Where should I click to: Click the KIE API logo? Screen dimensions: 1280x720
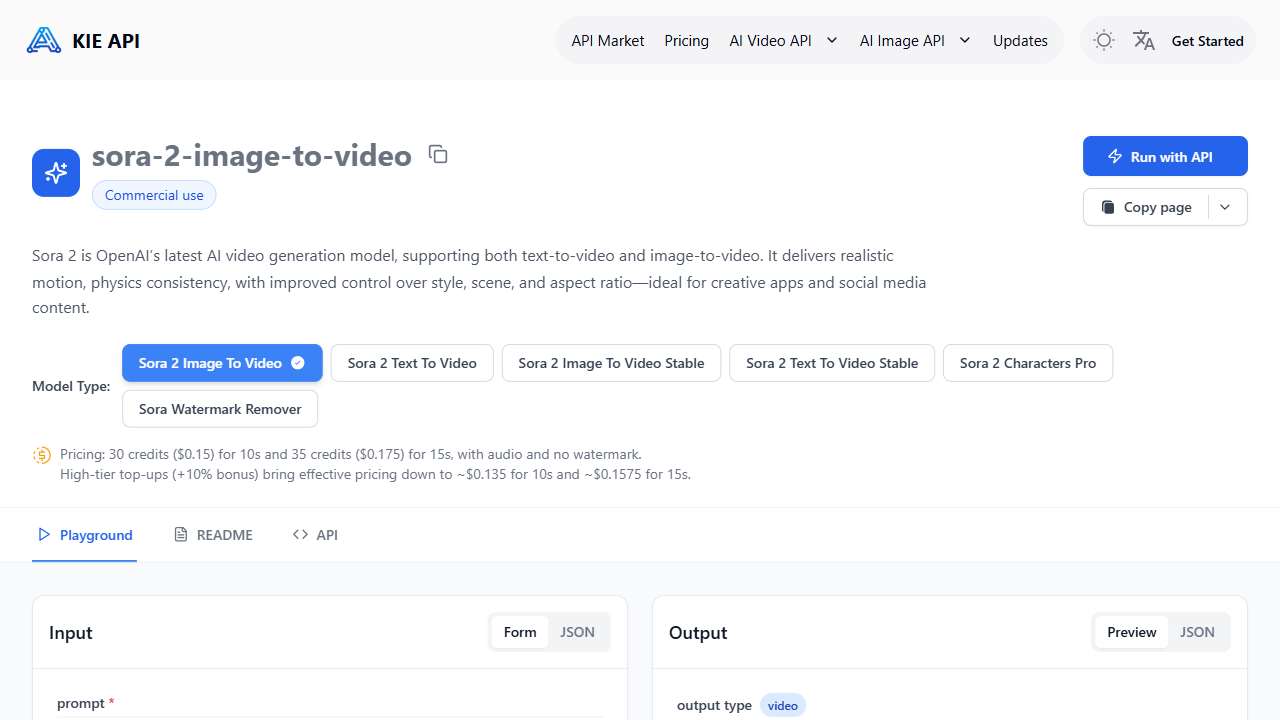coord(83,40)
